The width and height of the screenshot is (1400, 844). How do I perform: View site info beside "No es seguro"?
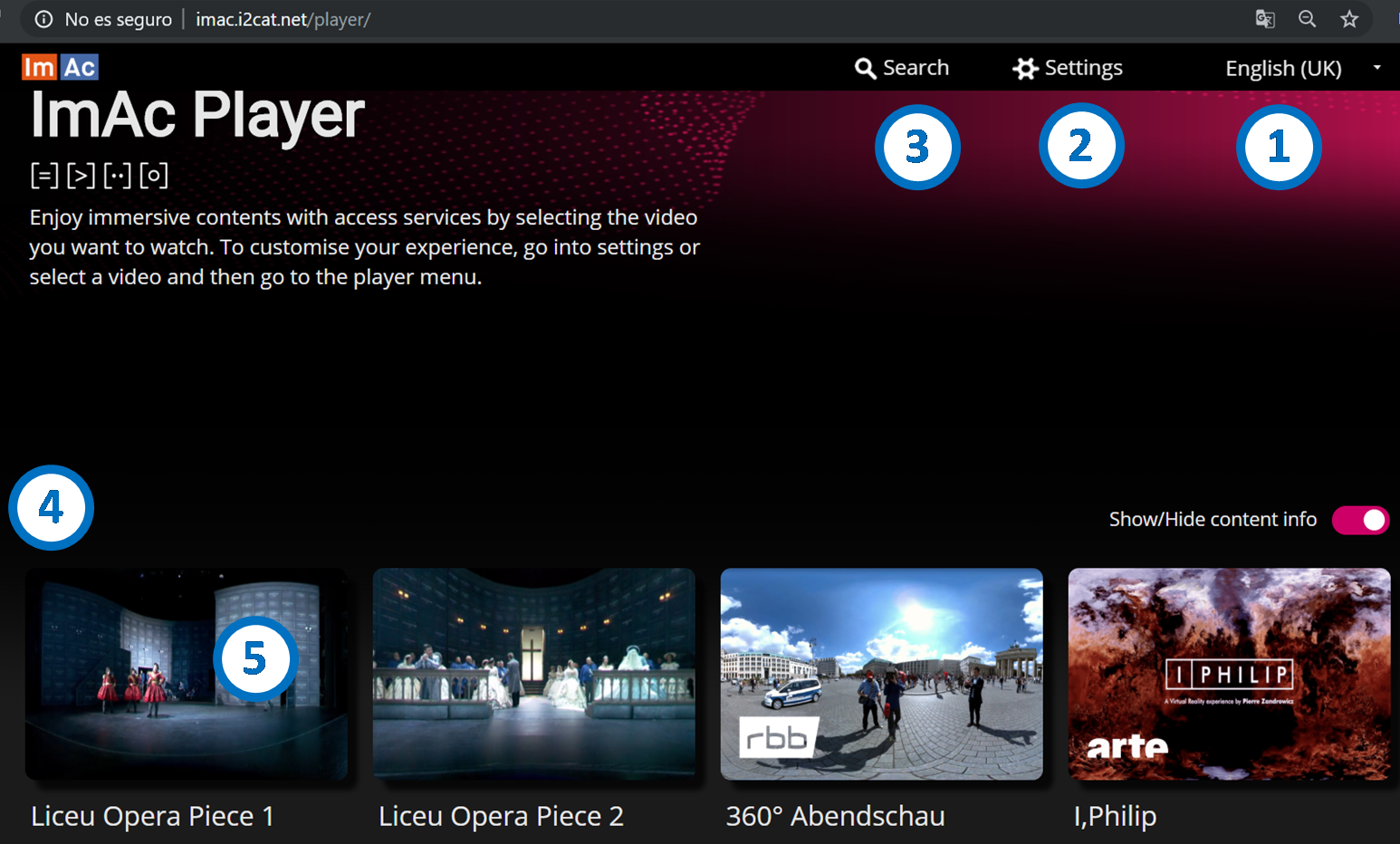tap(43, 19)
